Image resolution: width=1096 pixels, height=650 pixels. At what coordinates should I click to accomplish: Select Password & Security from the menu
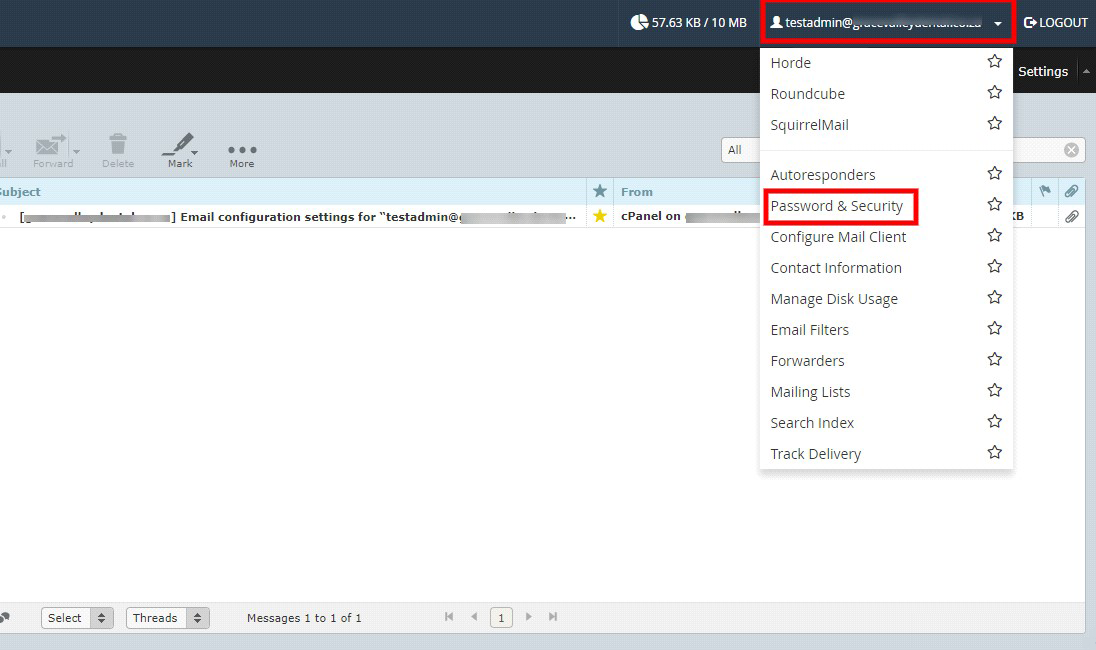[x=840, y=205]
